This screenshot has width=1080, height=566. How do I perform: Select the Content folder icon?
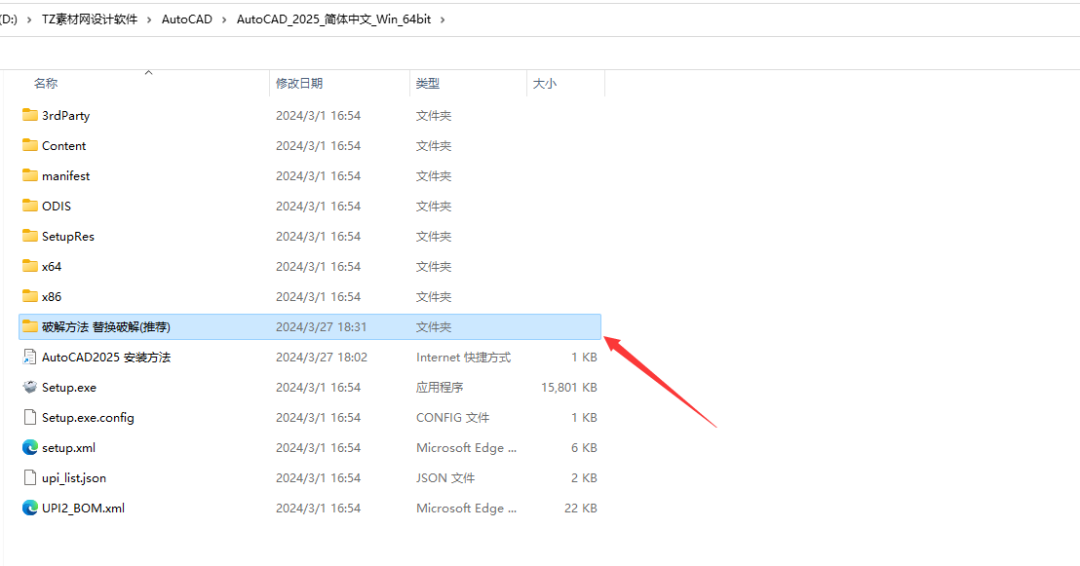click(30, 145)
